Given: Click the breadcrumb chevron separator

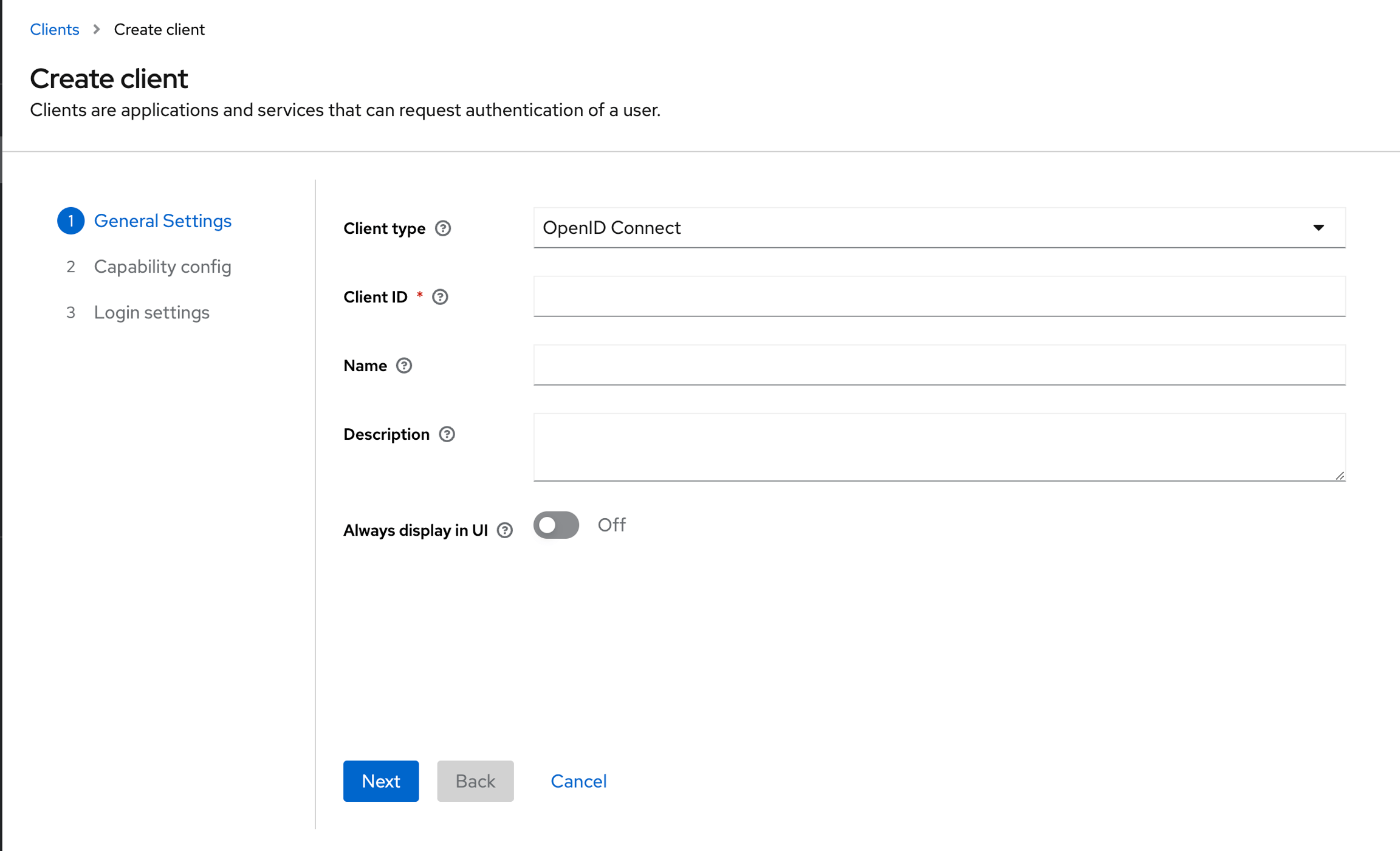Looking at the screenshot, I should [96, 29].
